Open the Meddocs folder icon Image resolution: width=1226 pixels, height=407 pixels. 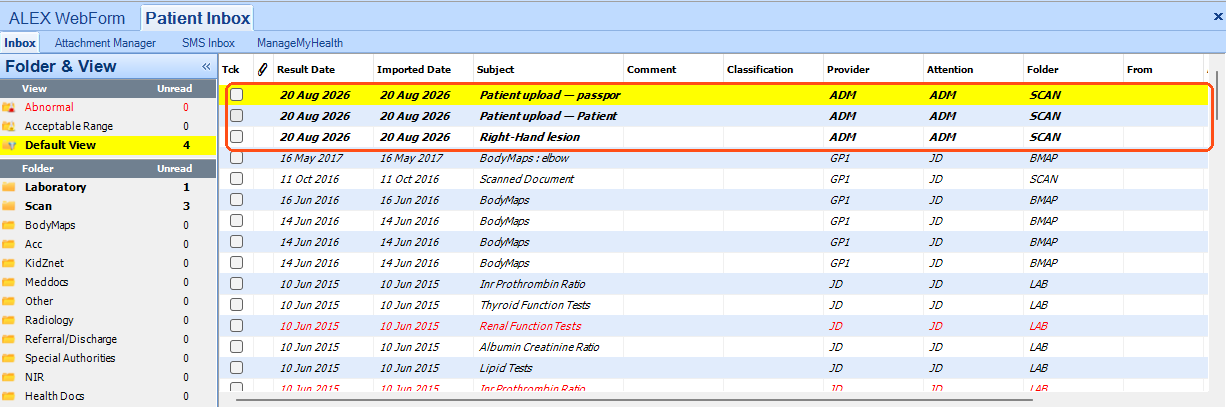9,282
